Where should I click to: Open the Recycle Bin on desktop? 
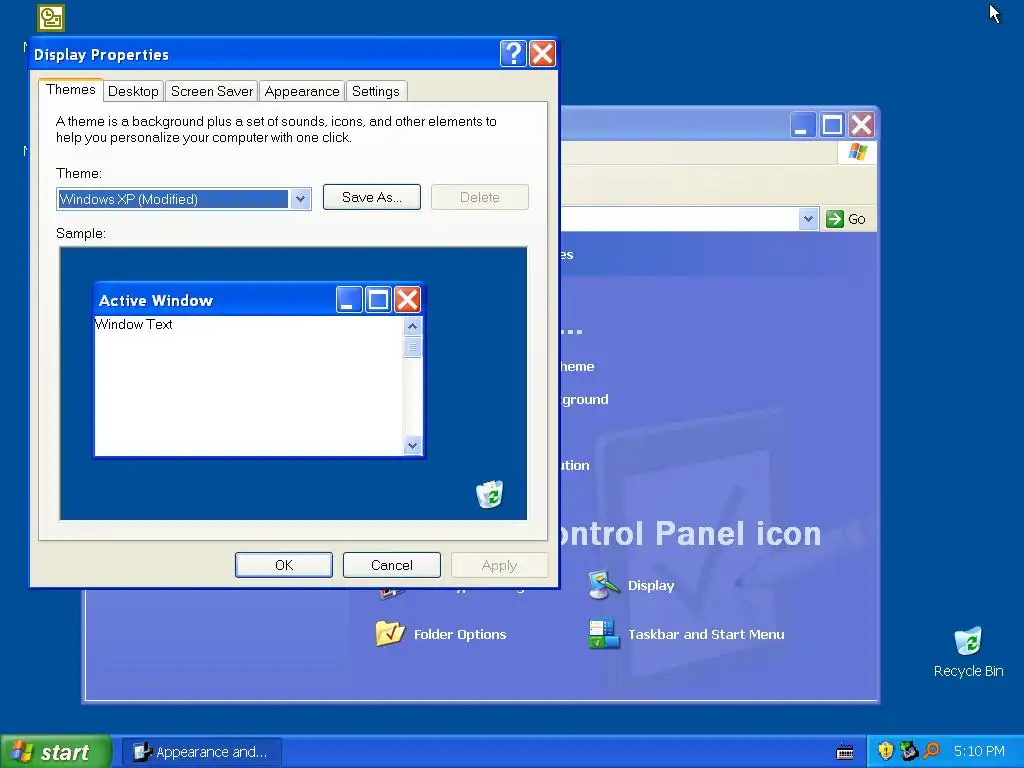click(968, 652)
